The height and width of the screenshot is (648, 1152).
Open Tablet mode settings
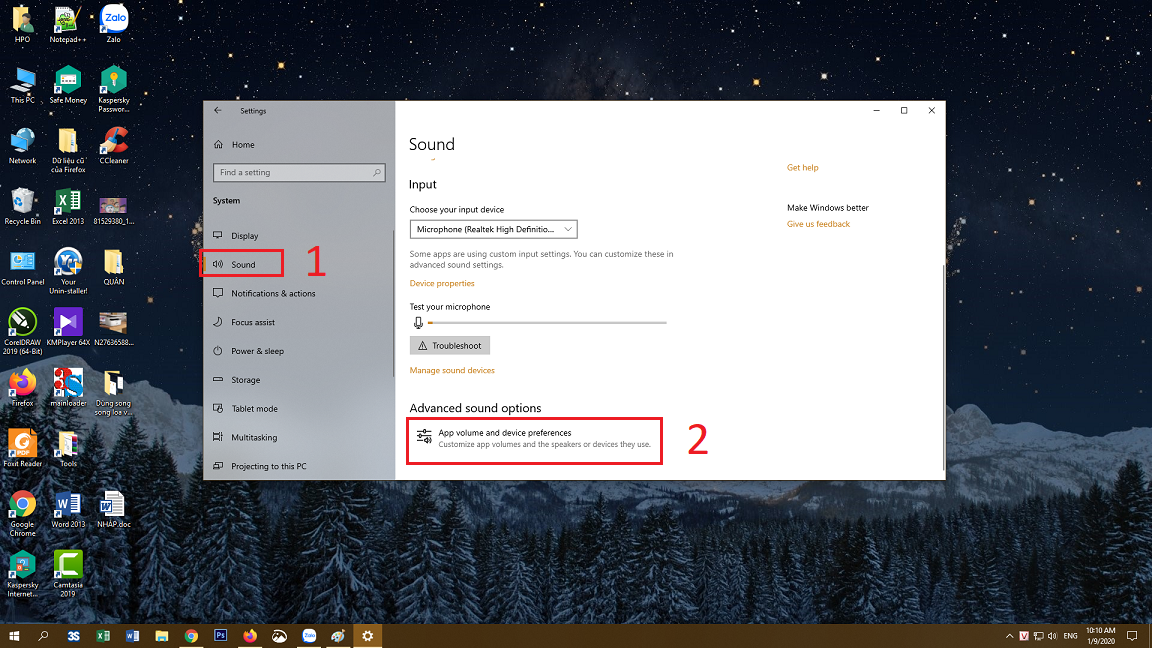[254, 409]
